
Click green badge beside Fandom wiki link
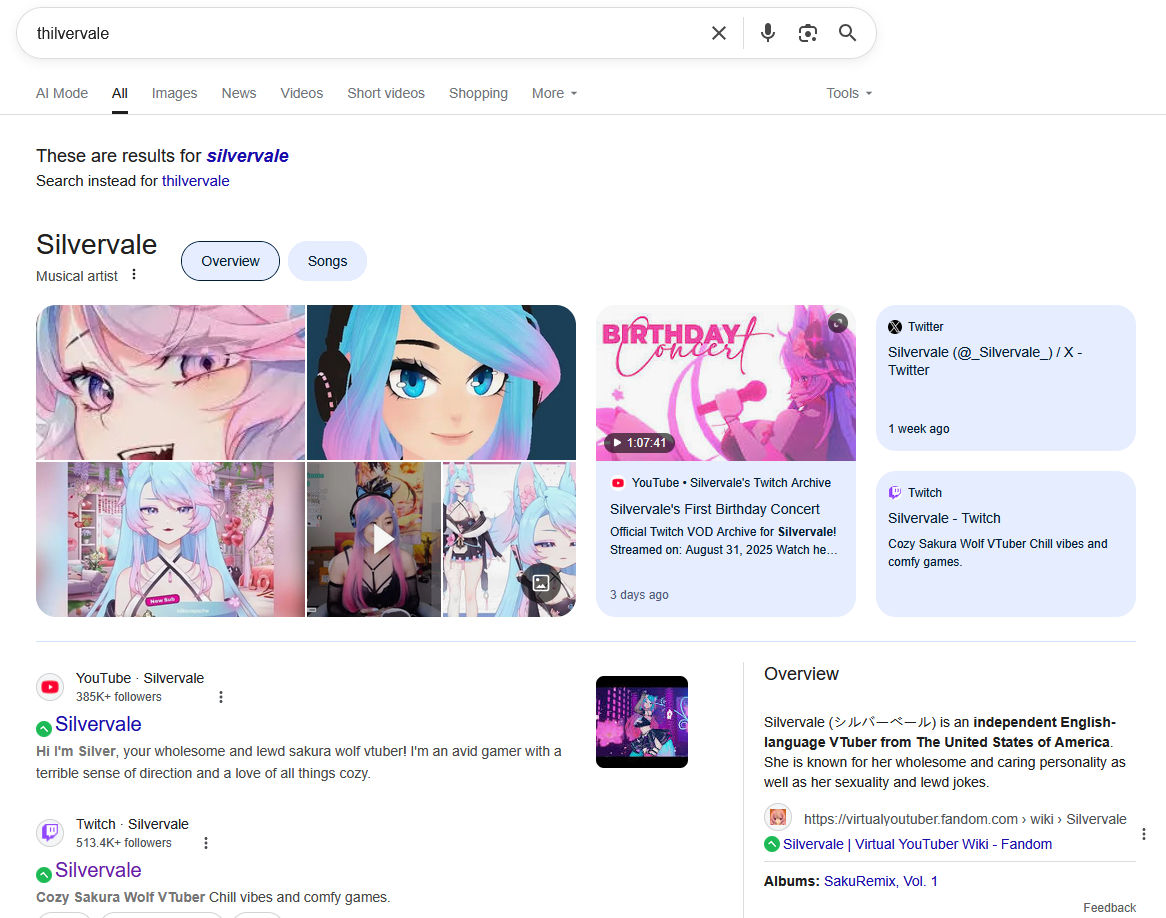click(x=772, y=844)
